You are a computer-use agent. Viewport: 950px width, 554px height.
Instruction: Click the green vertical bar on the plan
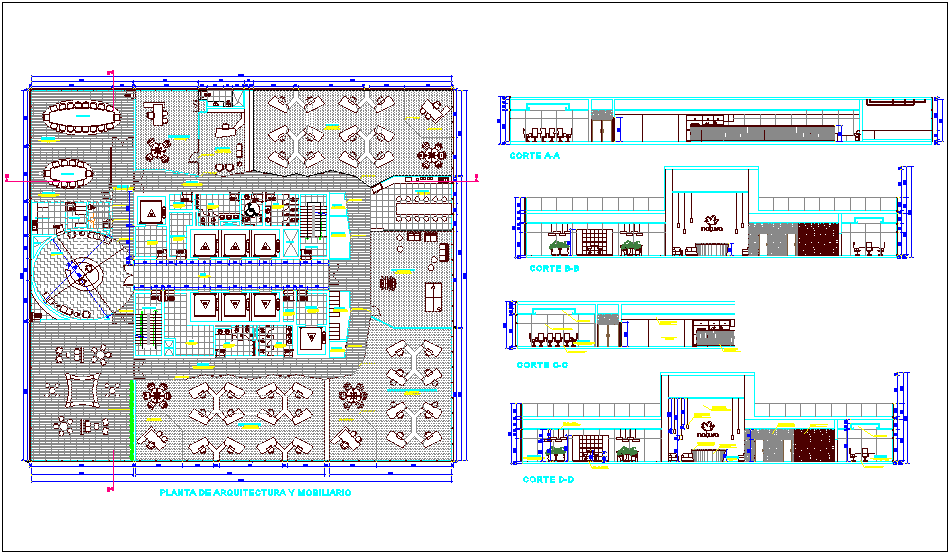[x=132, y=421]
